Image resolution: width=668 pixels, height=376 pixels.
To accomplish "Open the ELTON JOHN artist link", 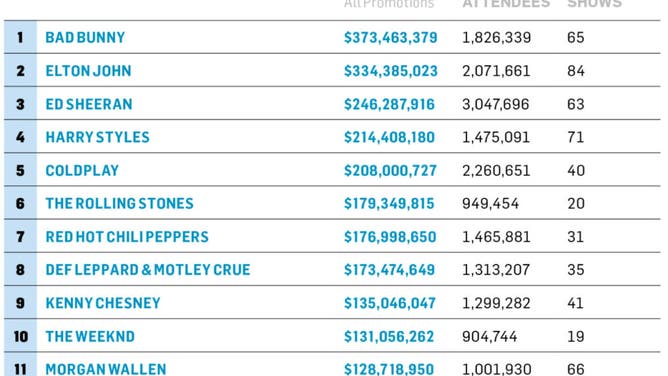I will [89, 71].
